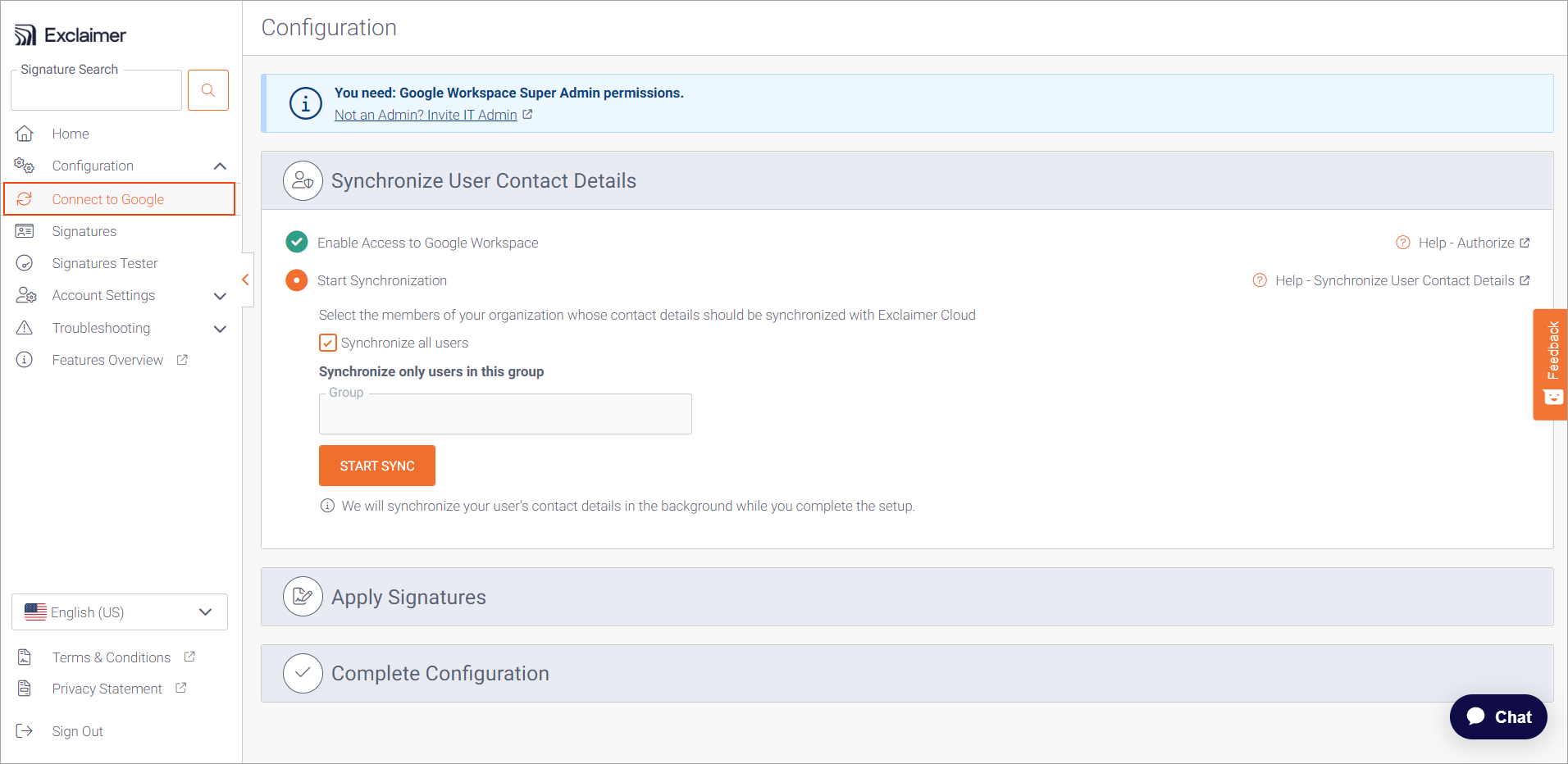Open Features Overview menu item

point(107,360)
